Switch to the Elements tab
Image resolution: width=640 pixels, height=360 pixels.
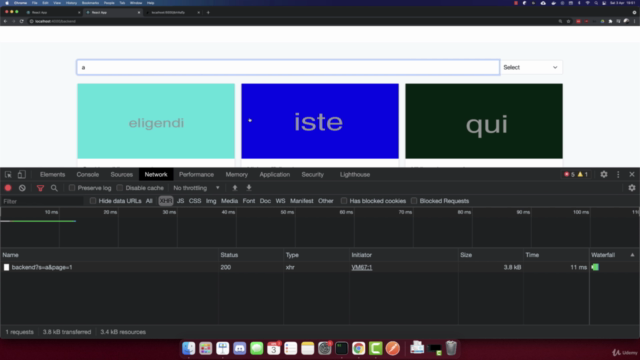point(52,174)
